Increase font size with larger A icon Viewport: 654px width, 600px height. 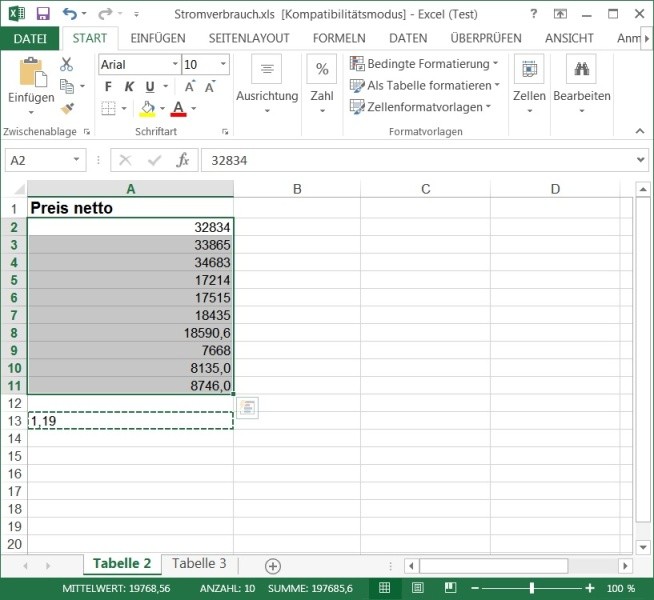point(190,86)
